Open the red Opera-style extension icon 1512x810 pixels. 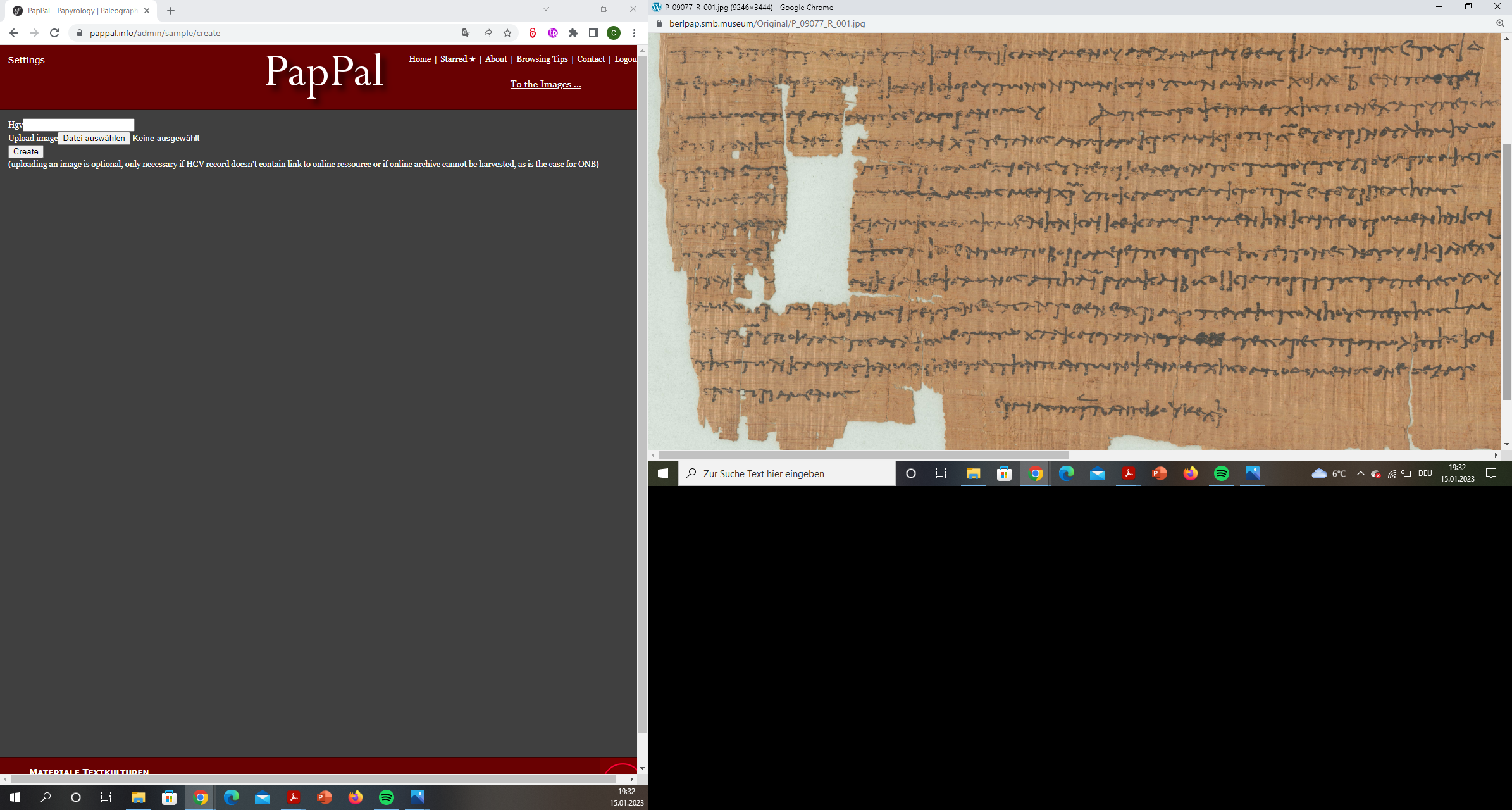click(x=533, y=33)
